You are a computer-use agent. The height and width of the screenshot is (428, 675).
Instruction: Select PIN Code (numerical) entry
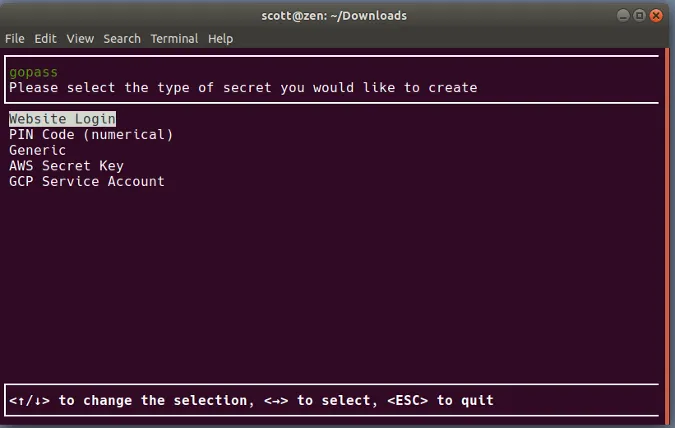(91, 135)
